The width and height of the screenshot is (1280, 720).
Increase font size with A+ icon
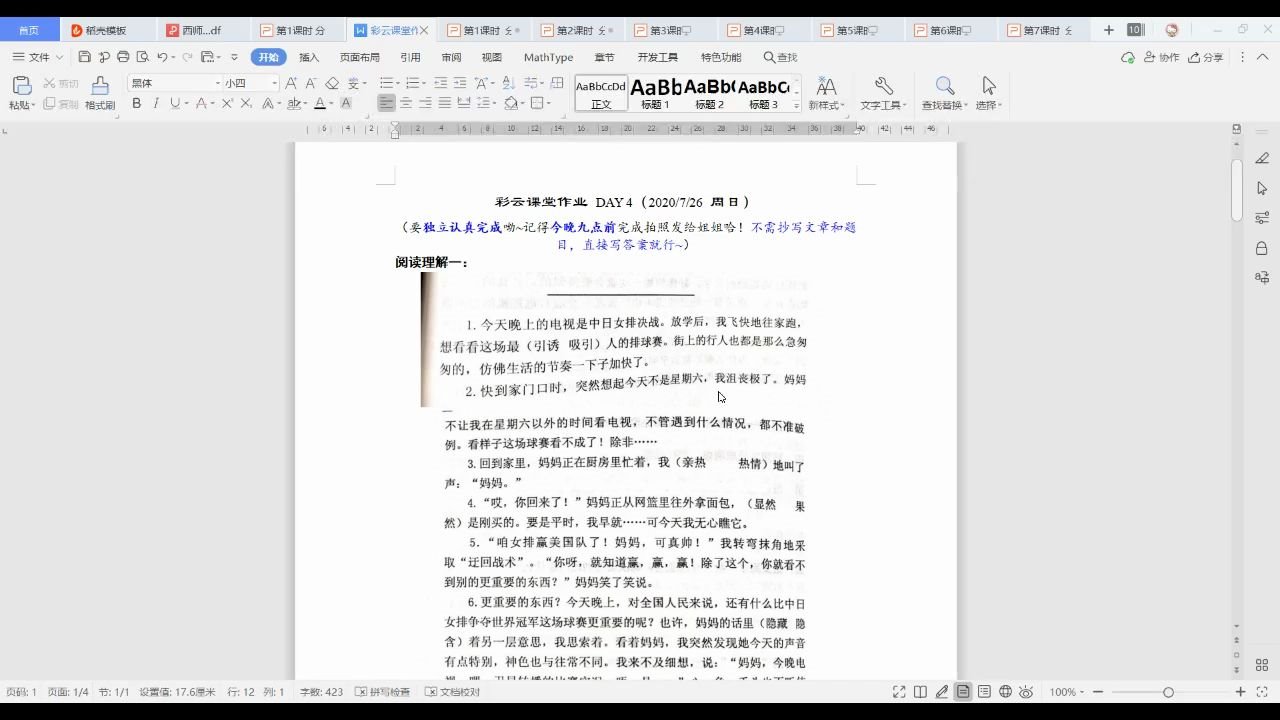click(291, 83)
